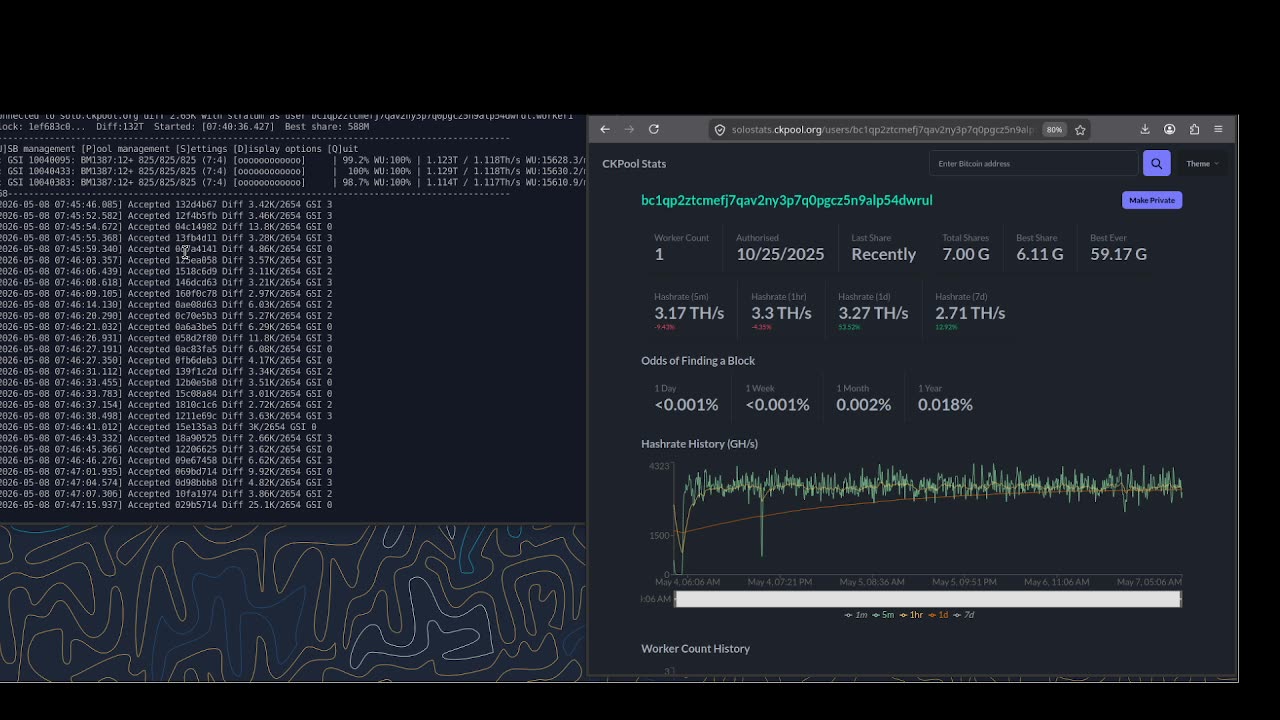The image size is (1280, 720).
Task: Open the extensions puzzle icon
Action: point(1194,129)
